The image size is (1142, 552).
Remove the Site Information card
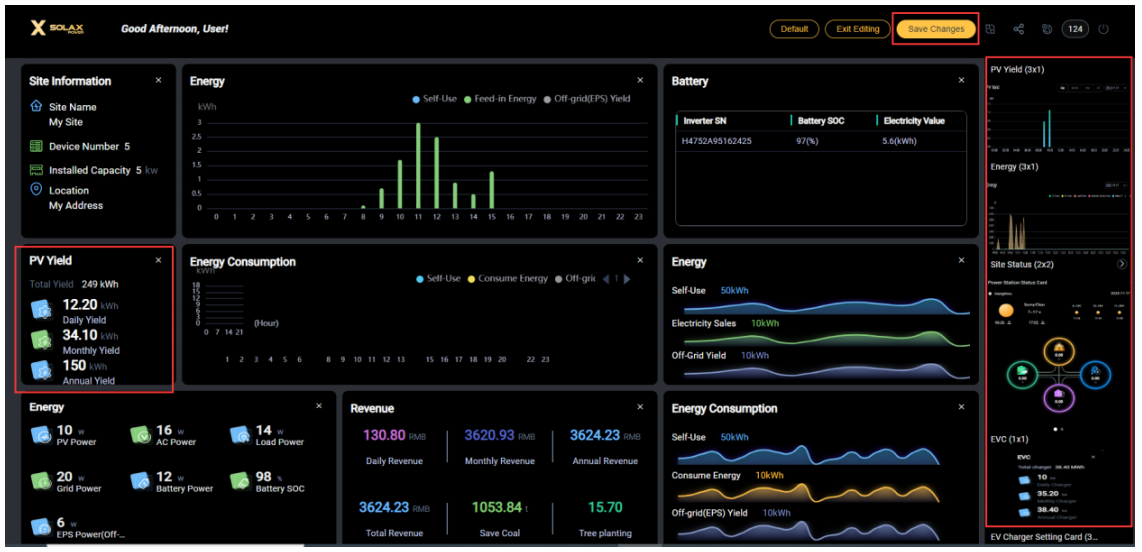tap(158, 80)
